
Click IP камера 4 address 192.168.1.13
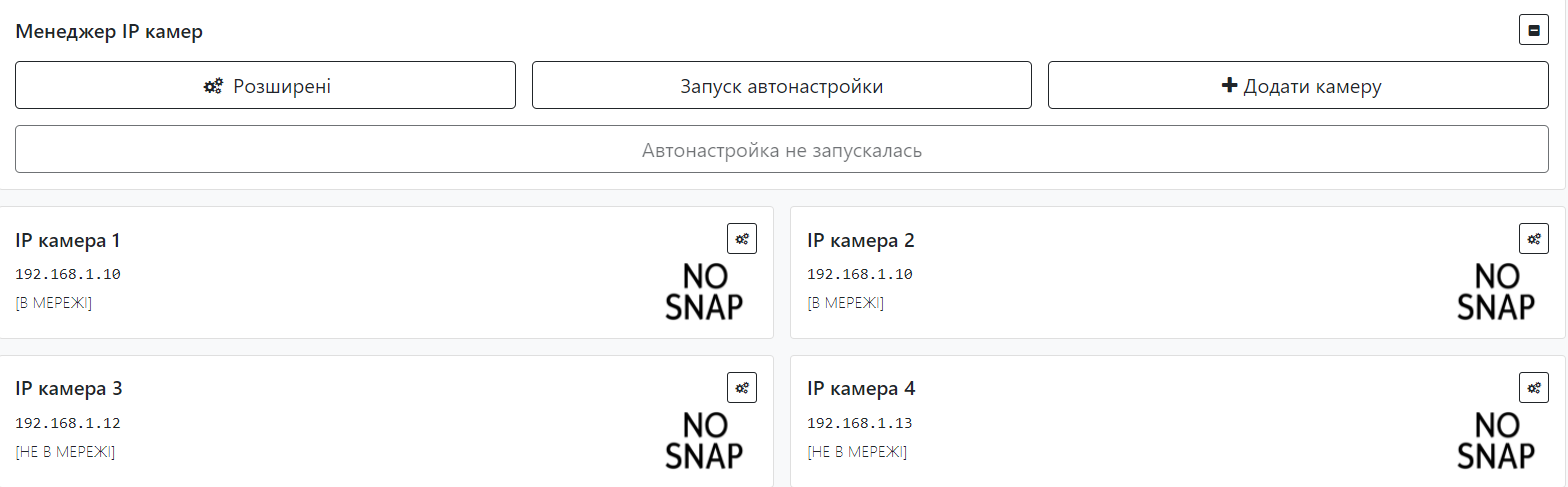pyautogui.click(x=859, y=423)
